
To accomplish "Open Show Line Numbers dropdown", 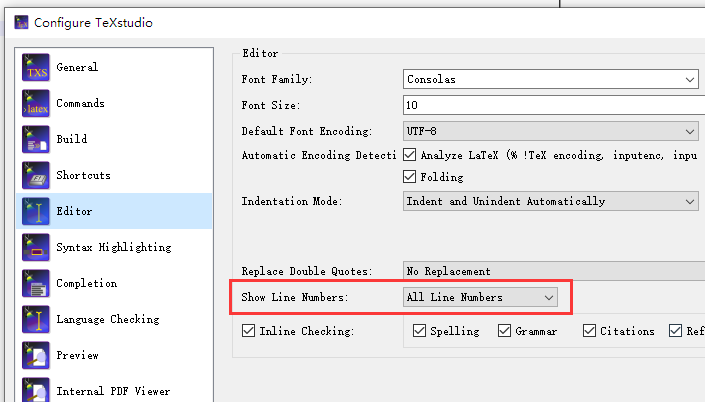I will coord(480,297).
